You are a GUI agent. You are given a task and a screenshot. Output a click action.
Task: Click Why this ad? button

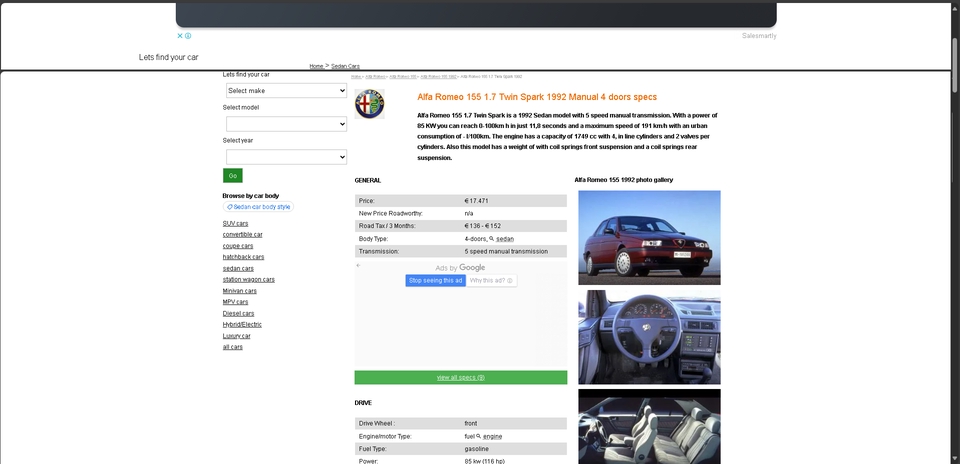[x=491, y=280]
